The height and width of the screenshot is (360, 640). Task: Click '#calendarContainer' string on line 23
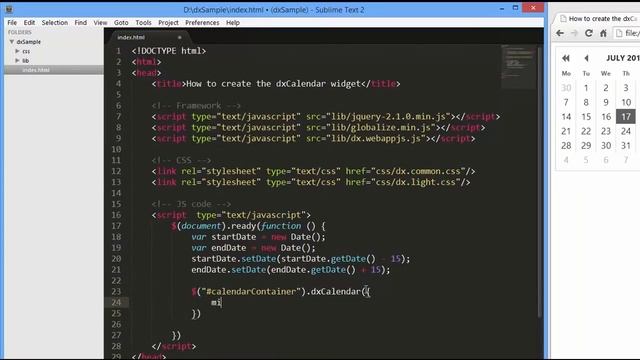(251, 291)
